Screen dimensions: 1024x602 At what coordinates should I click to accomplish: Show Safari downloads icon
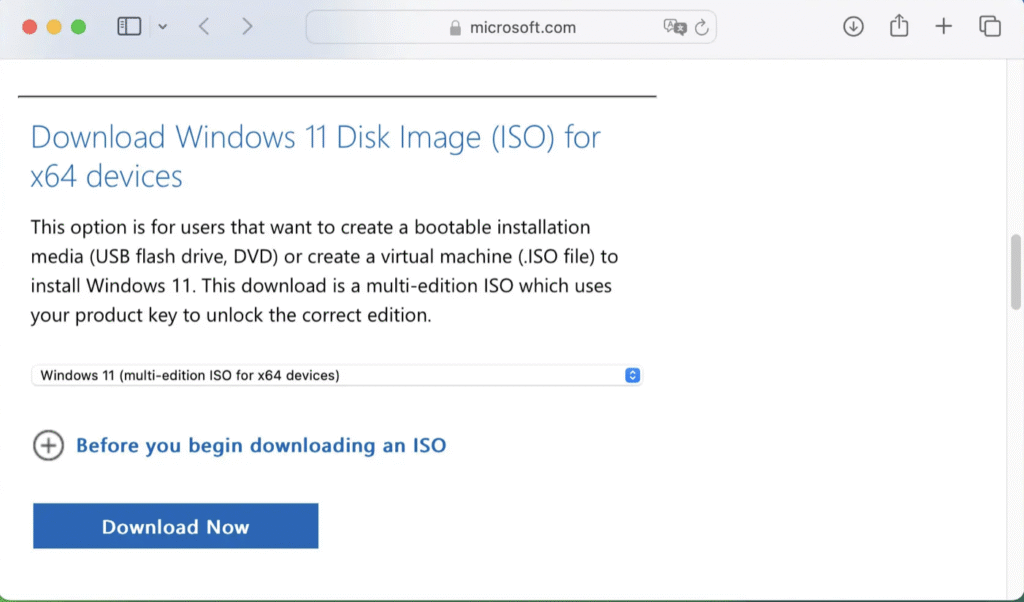click(853, 27)
